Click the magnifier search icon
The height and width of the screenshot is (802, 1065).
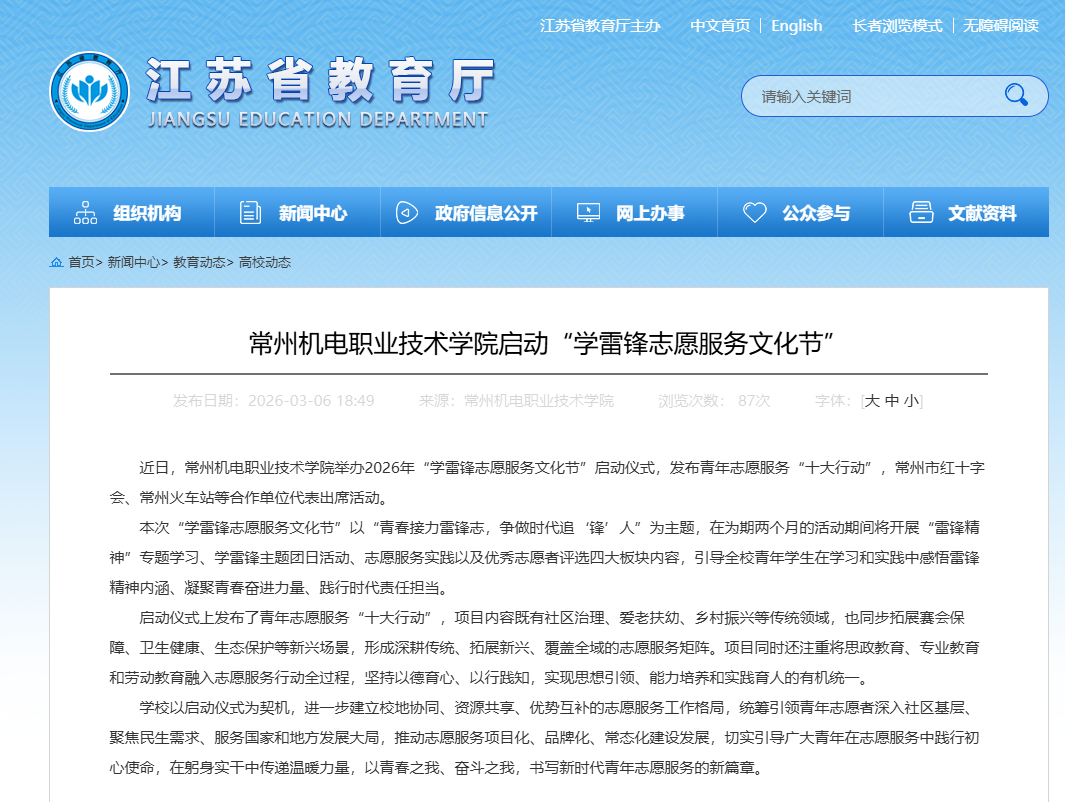coord(1016,96)
